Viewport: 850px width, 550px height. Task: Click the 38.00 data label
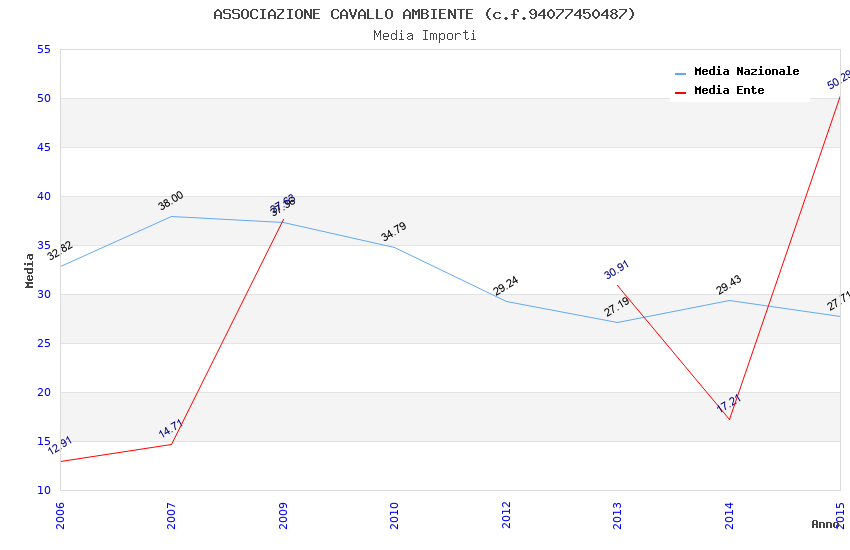pos(171,201)
